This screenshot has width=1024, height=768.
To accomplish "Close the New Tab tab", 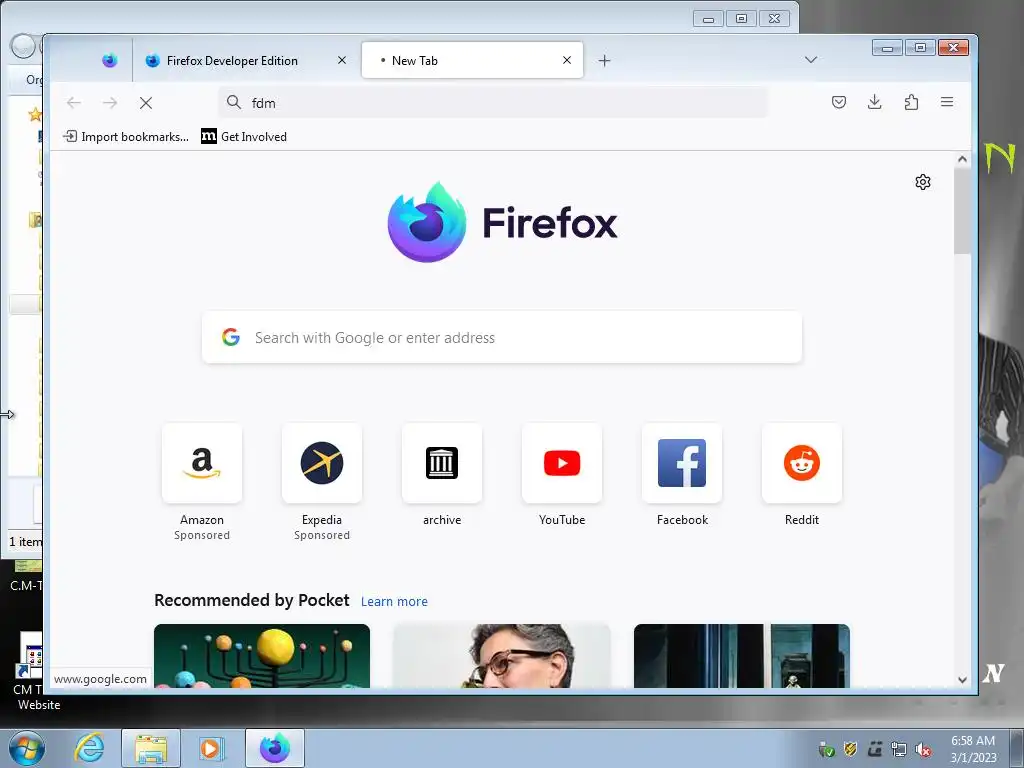I will coord(567,60).
